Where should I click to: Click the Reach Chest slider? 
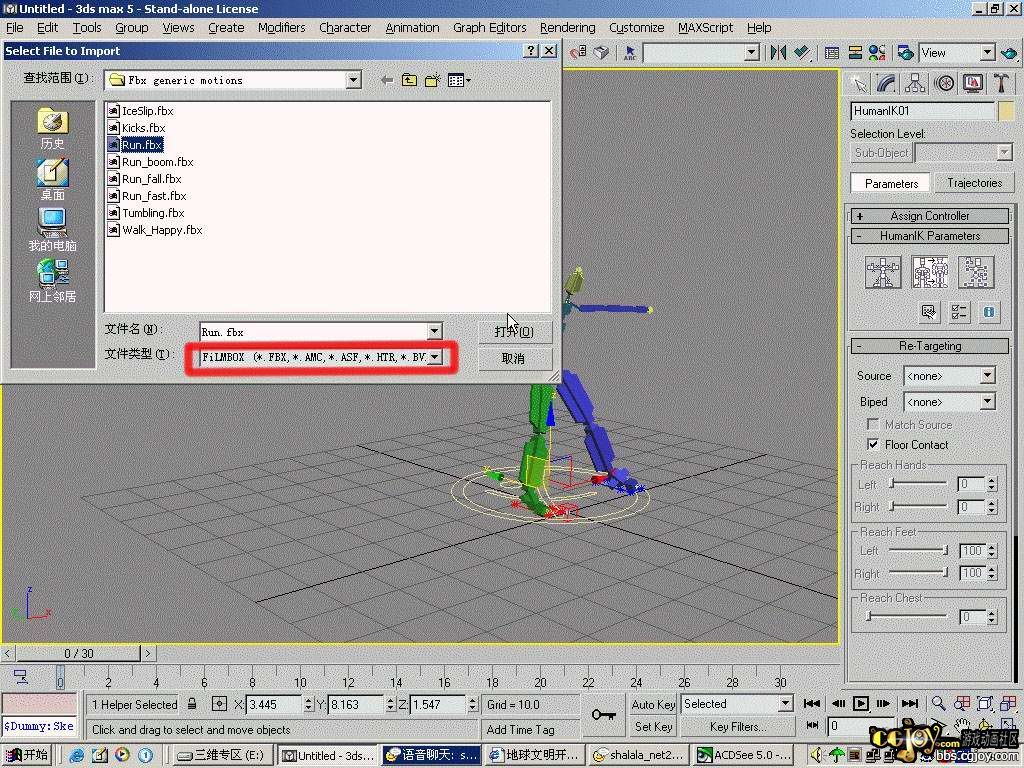pos(906,616)
